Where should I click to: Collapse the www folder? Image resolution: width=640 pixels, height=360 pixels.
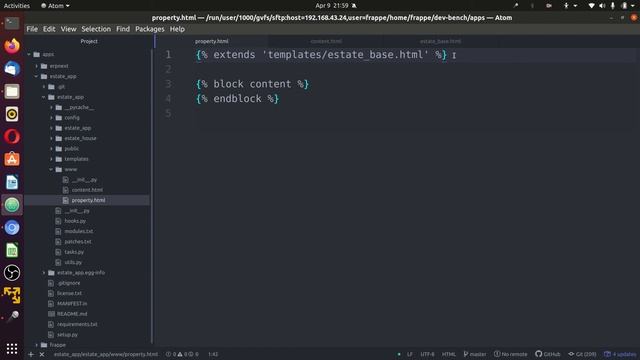pyautogui.click(x=51, y=169)
